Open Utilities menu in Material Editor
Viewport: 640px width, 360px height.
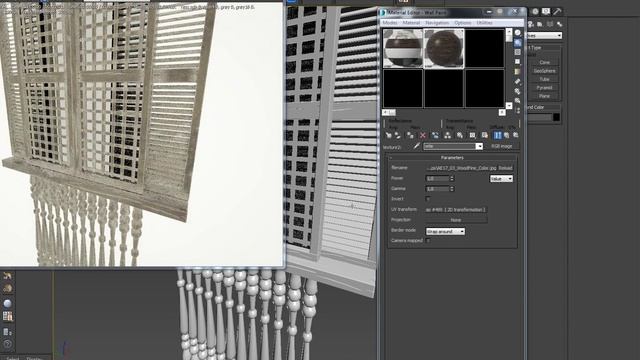484,23
